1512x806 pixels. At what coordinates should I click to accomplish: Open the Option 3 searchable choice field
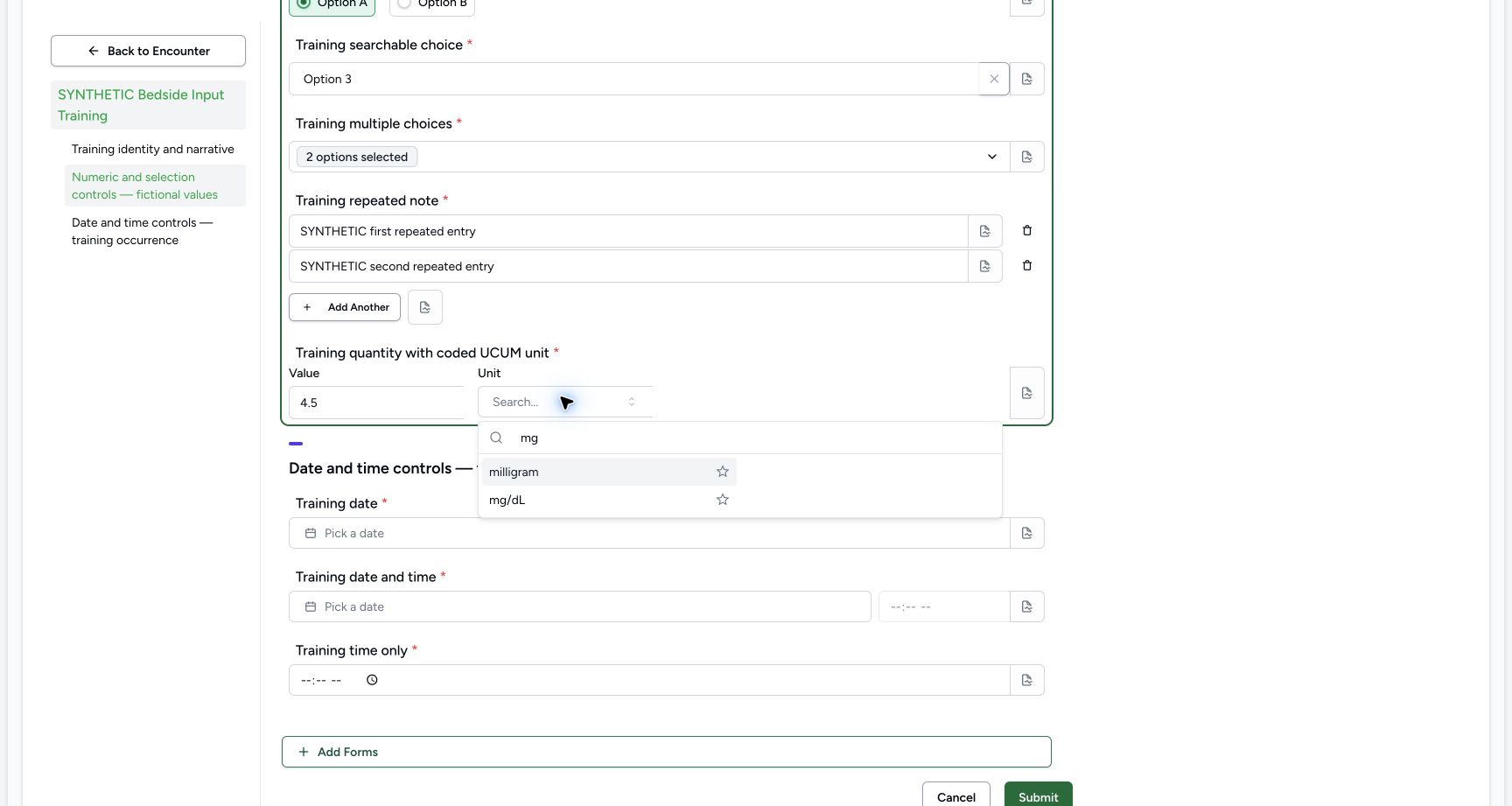click(x=634, y=79)
